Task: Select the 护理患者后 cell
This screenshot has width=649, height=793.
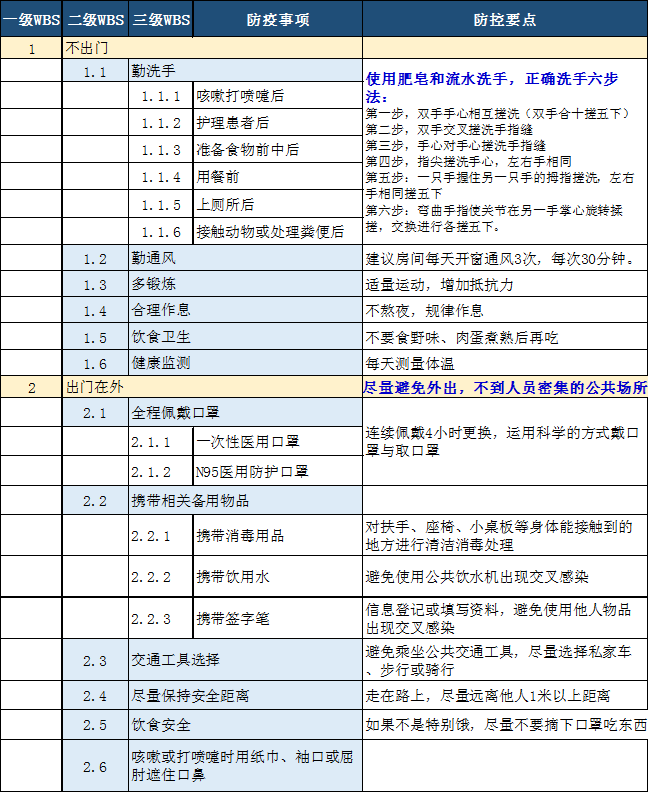Action: [x=278, y=122]
